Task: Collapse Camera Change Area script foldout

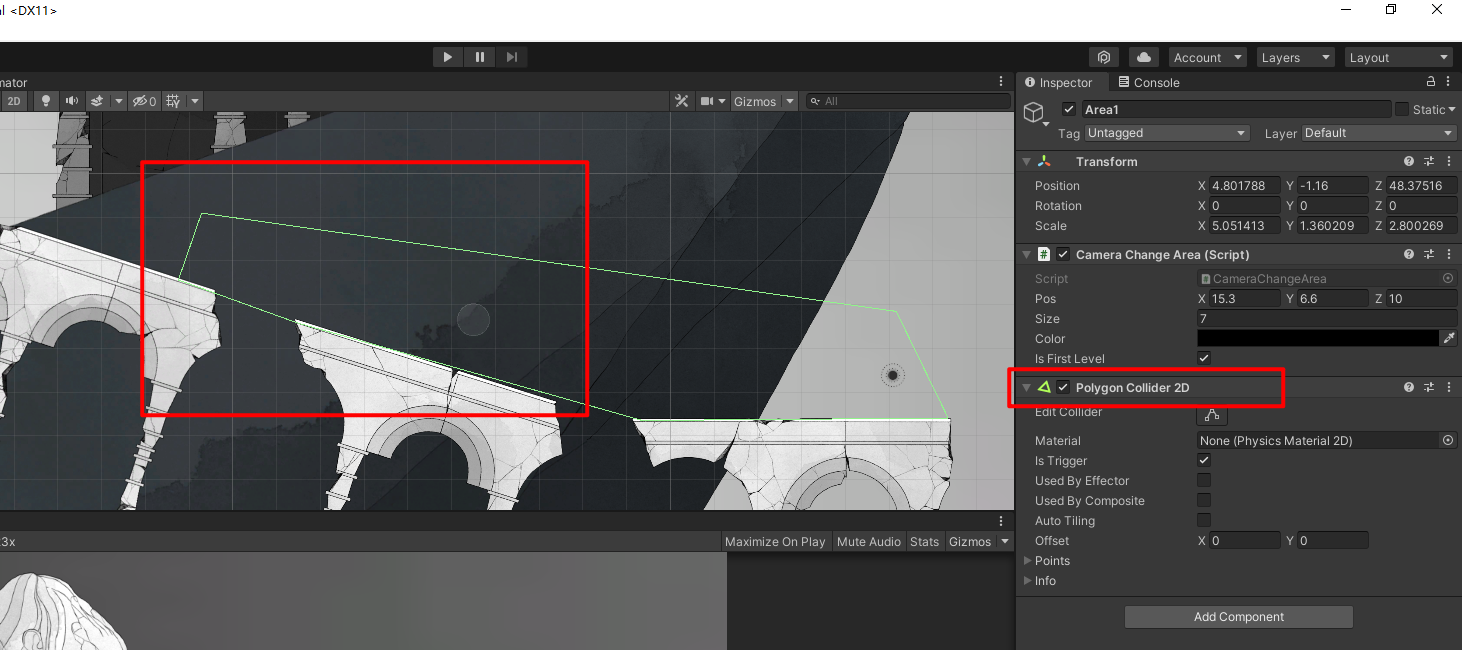Action: [x=1026, y=255]
